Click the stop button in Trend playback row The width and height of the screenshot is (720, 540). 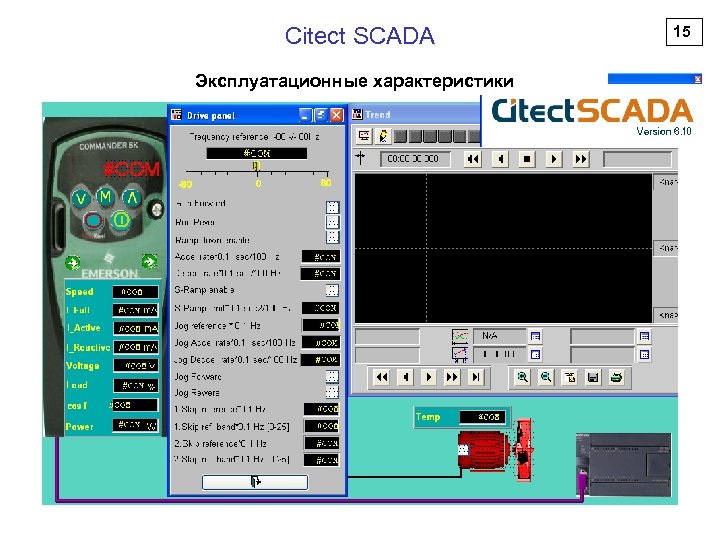tap(527, 159)
